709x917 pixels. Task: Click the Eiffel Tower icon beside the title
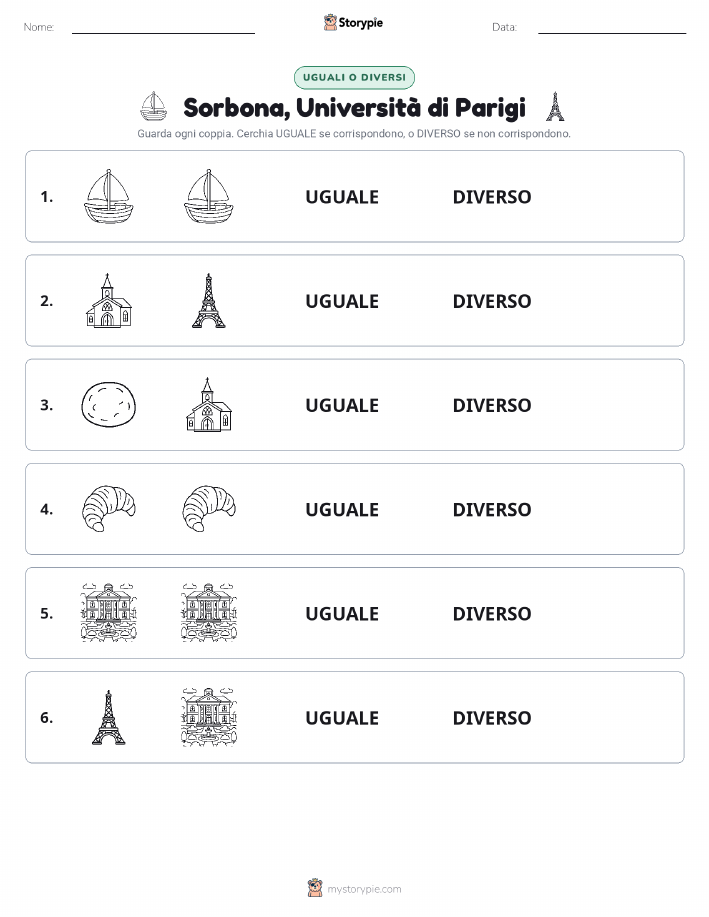(555, 106)
